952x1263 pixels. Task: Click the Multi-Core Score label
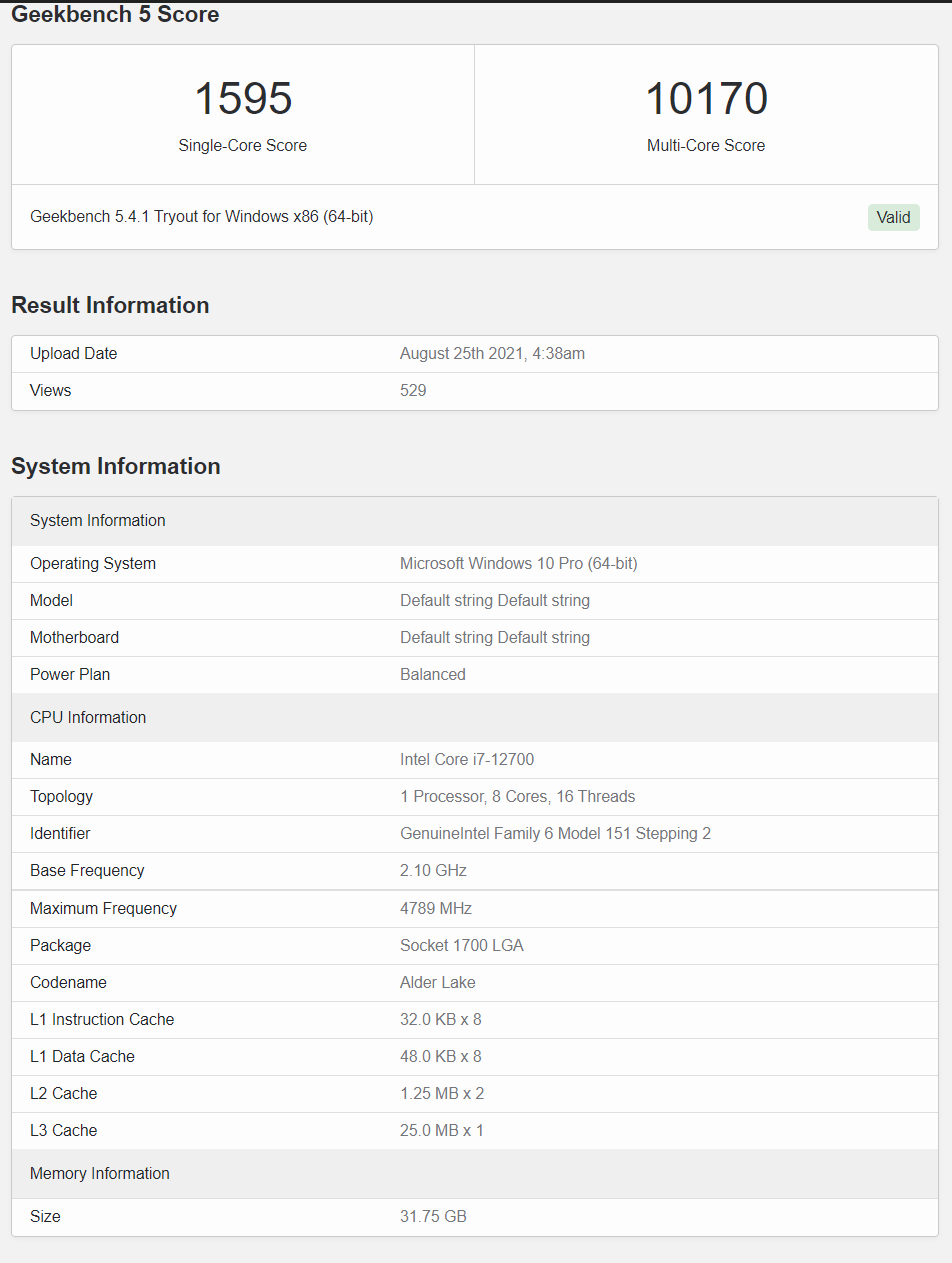tap(706, 145)
